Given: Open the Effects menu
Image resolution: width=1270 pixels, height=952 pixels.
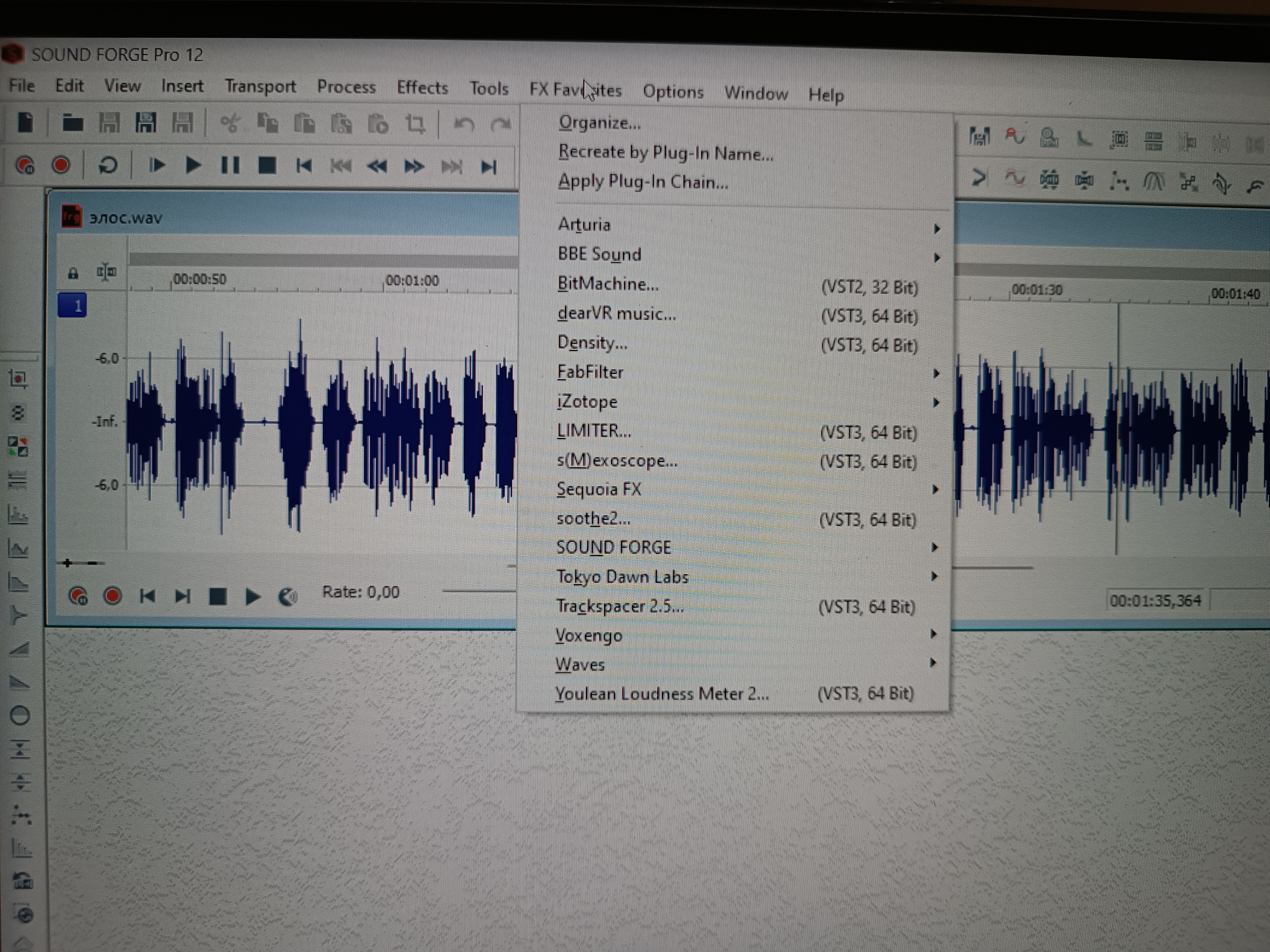Looking at the screenshot, I should pos(423,88).
